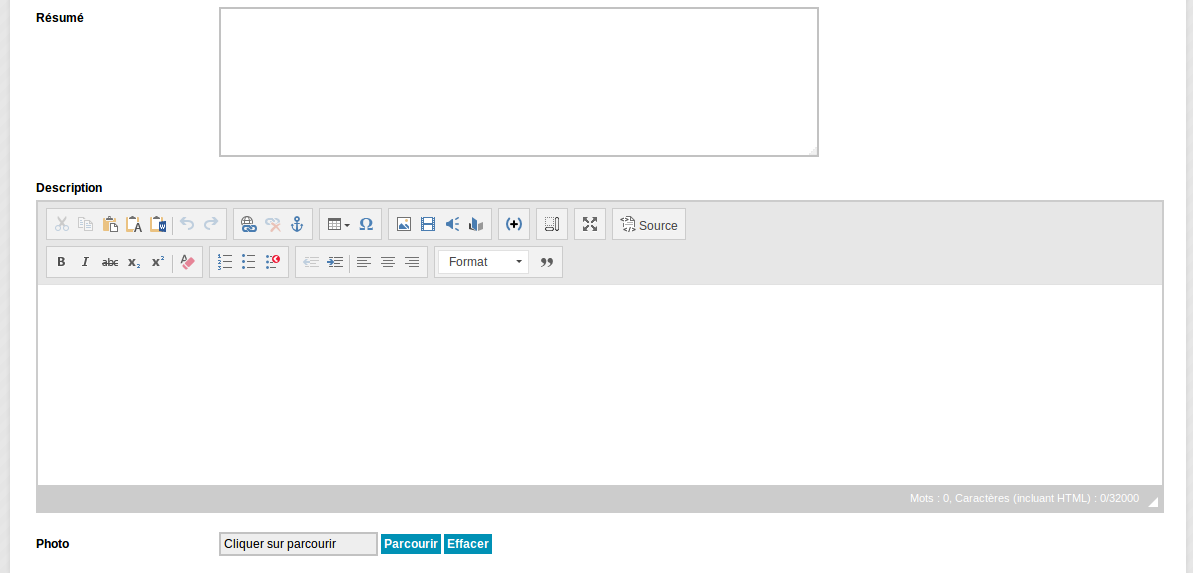1193x573 pixels.
Task: Insert a video with the film icon
Action: (x=428, y=224)
